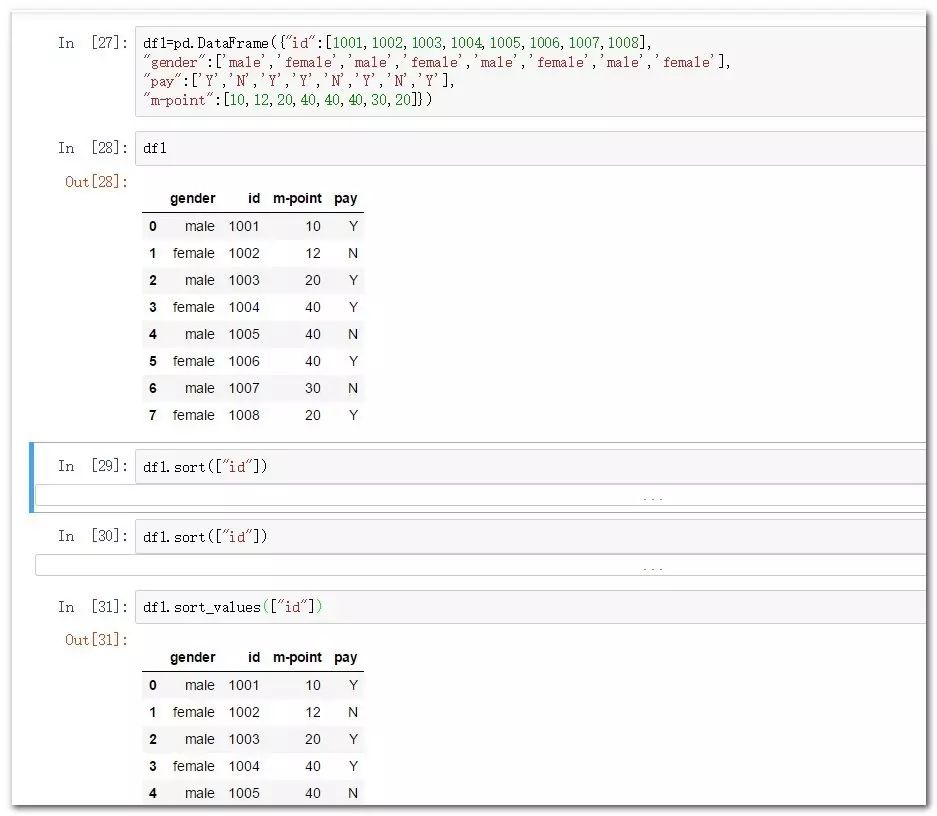Click id value 1008 in Out[28] table
Image resolution: width=937 pixels, height=816 pixels.
[244, 415]
